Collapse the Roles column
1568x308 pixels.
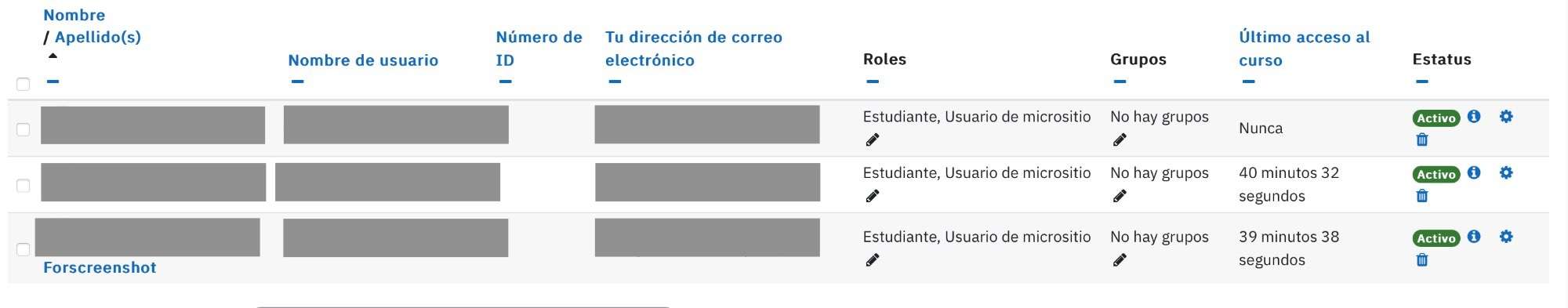point(873,82)
